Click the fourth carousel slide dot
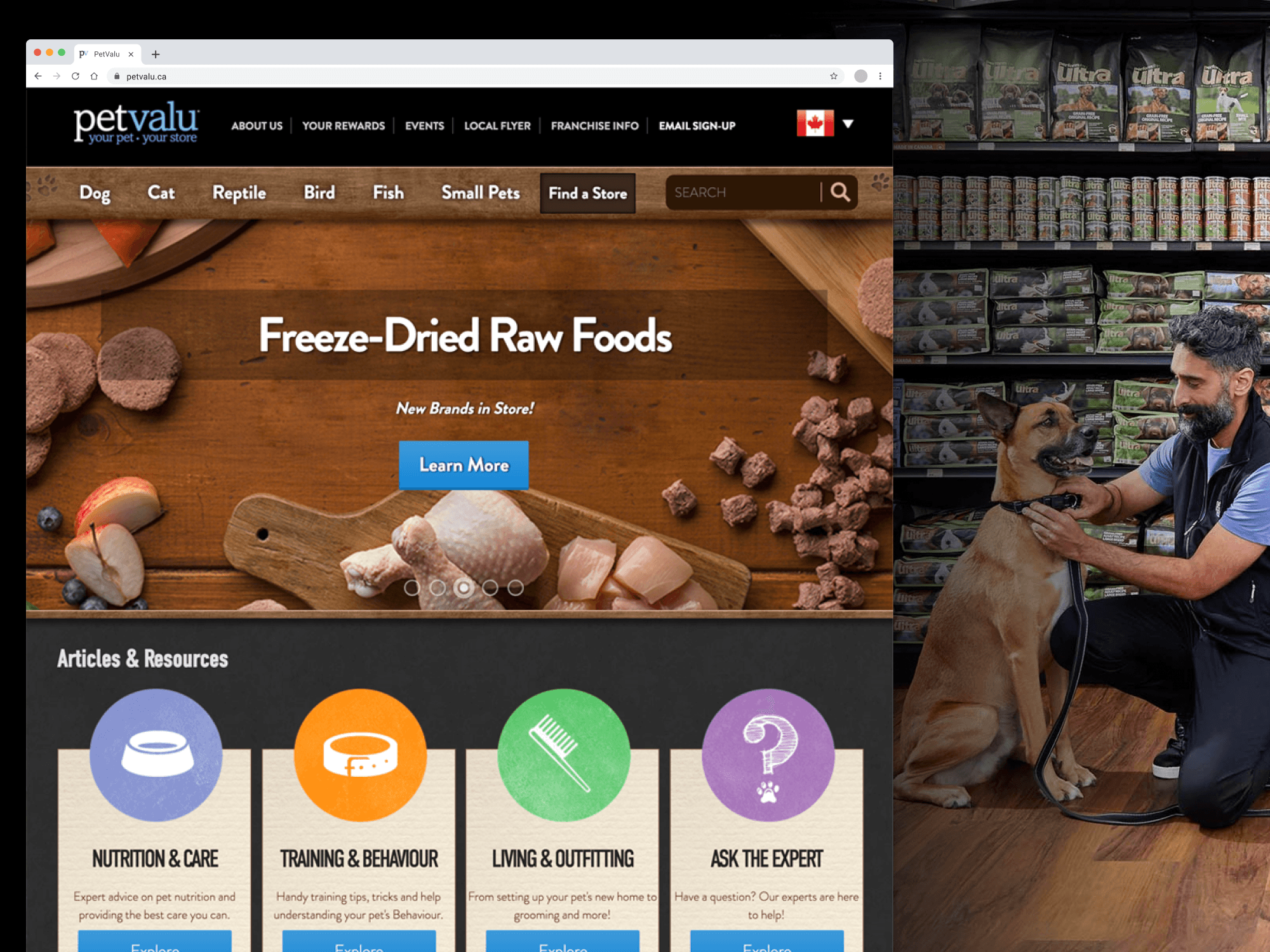This screenshot has width=1270, height=952. (x=489, y=585)
